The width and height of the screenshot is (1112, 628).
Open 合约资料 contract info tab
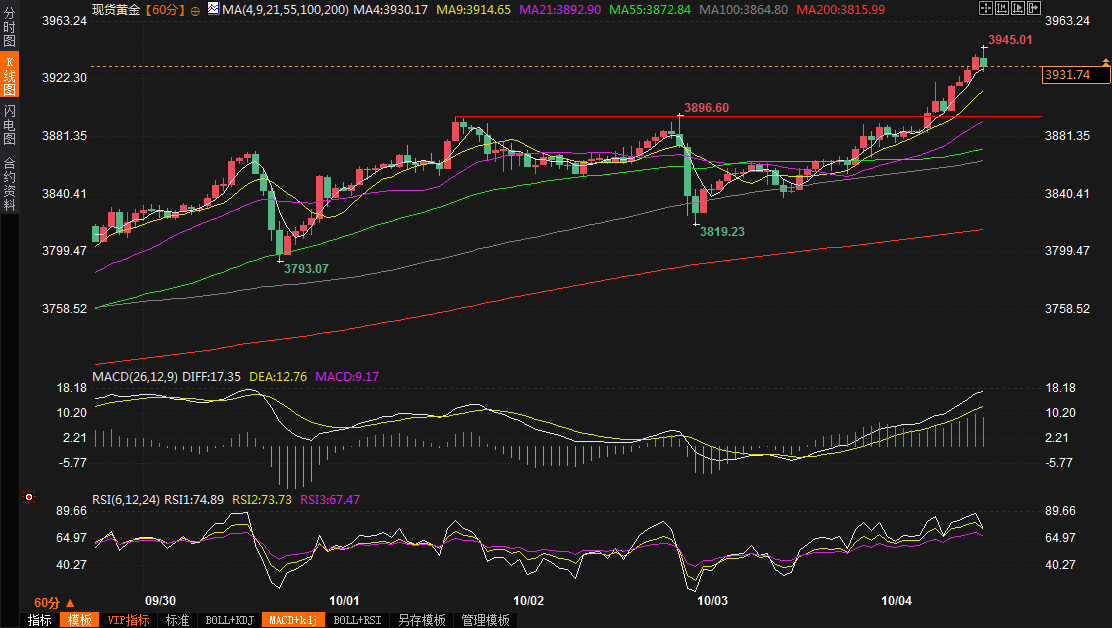pyautogui.click(x=10, y=183)
